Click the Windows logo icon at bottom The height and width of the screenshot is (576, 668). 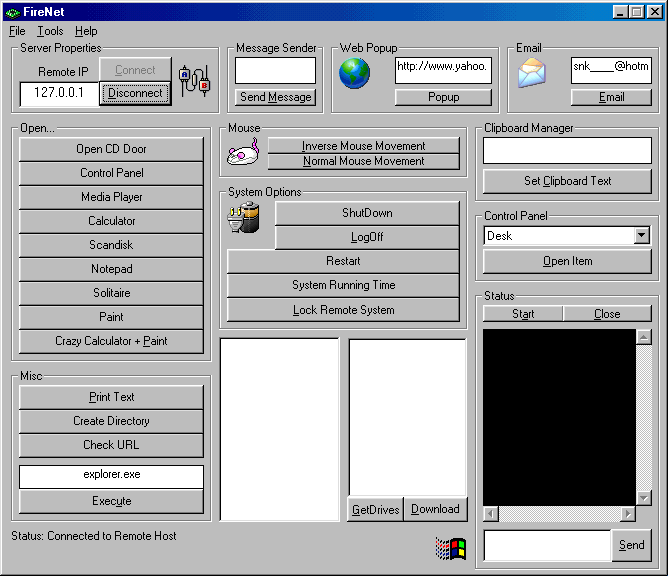pyautogui.click(x=451, y=548)
